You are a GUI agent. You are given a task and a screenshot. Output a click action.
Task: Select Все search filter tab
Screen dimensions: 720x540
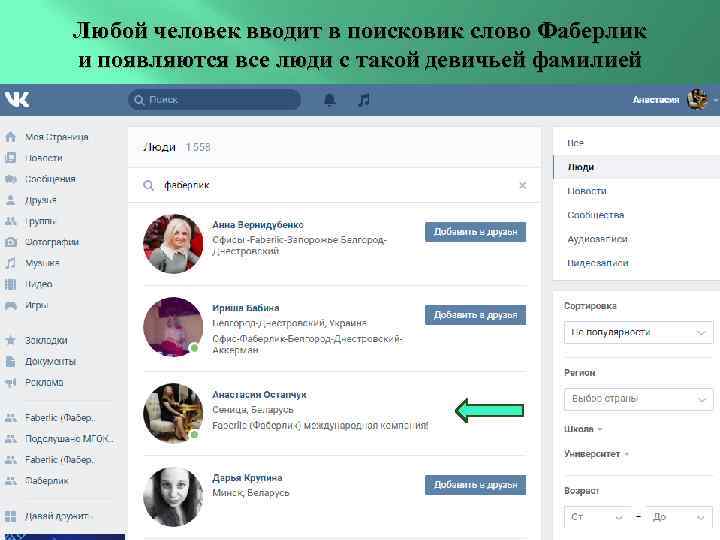tap(636, 143)
